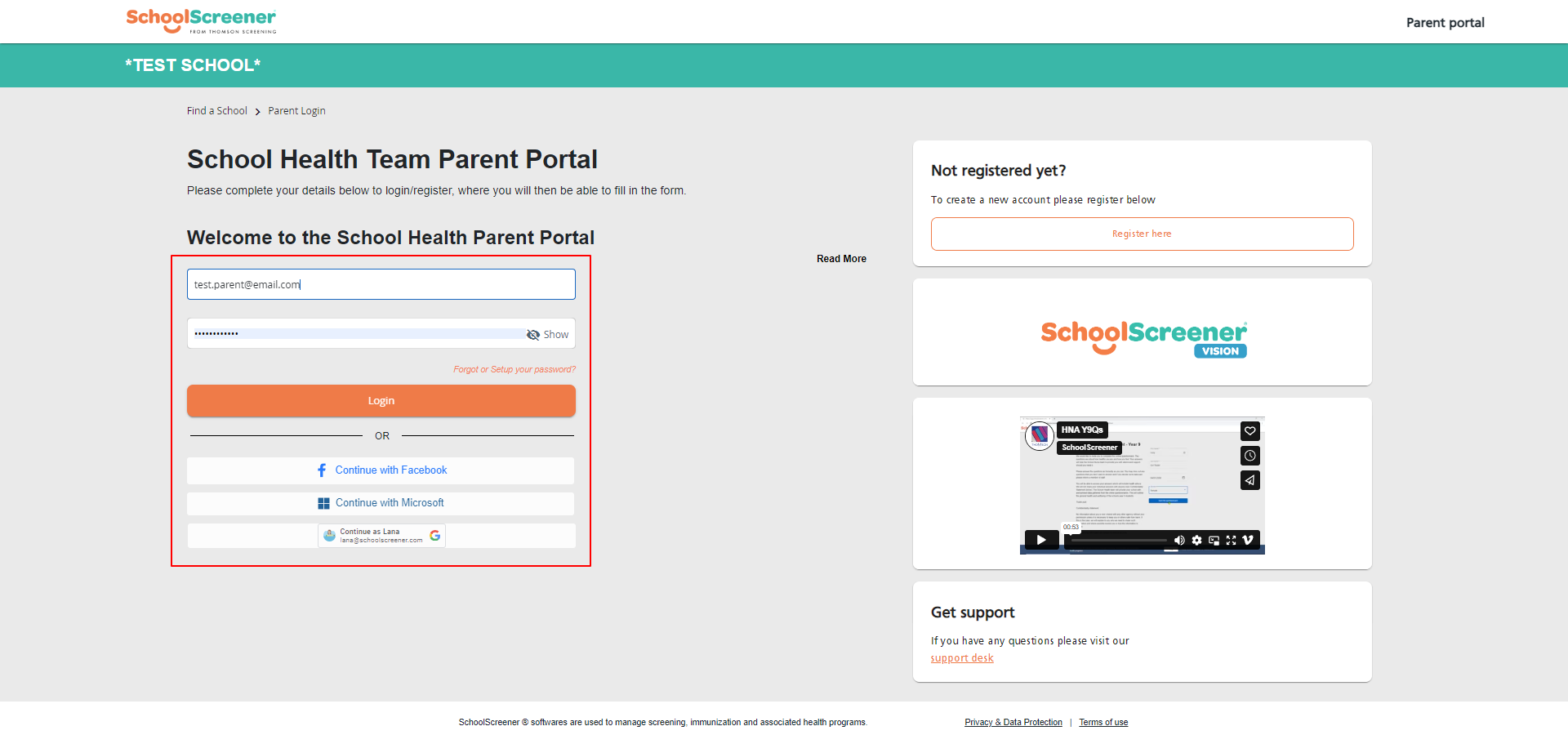Image resolution: width=1568 pixels, height=744 pixels.
Task: Enable picture-in-picture mode on video
Action: tap(1214, 541)
